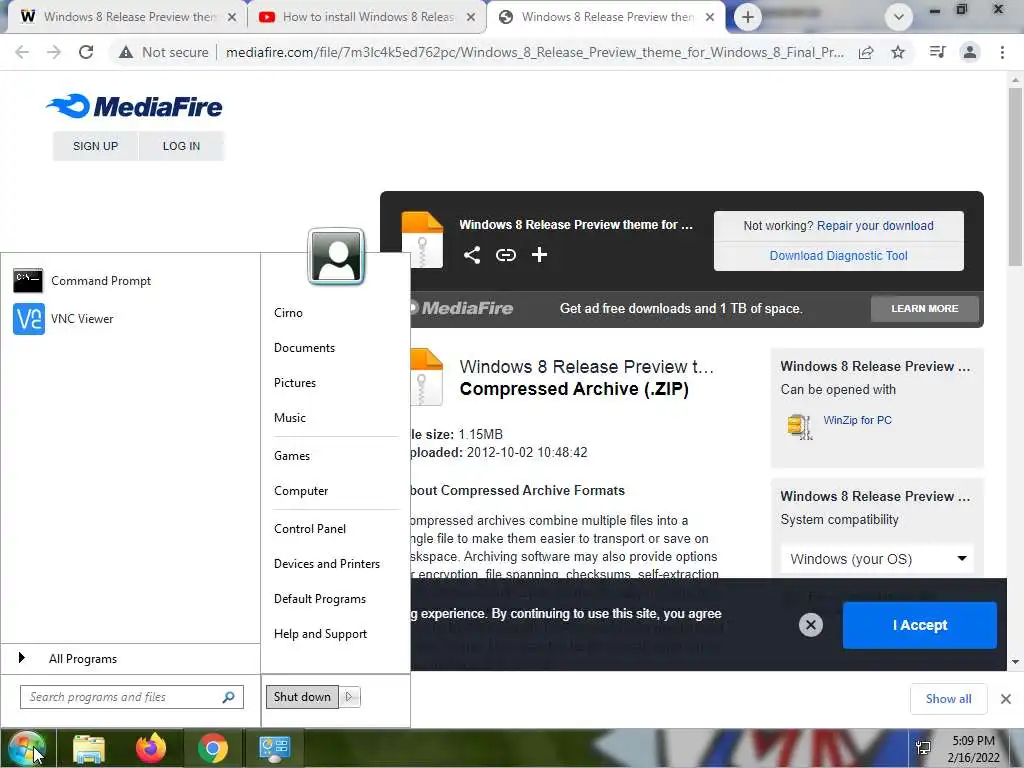Open Devices and Printers

(x=327, y=564)
